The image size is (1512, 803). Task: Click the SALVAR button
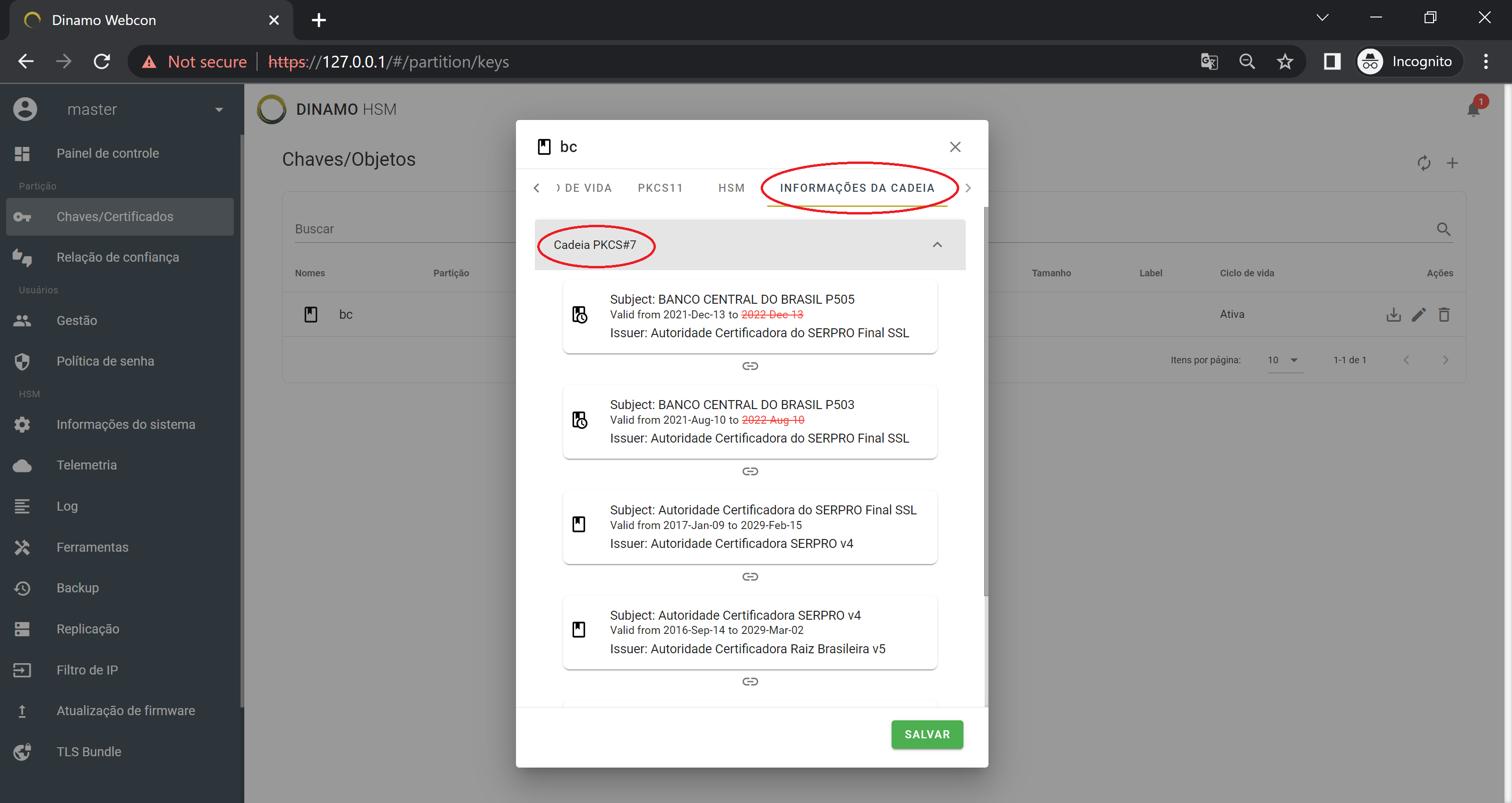tap(927, 735)
